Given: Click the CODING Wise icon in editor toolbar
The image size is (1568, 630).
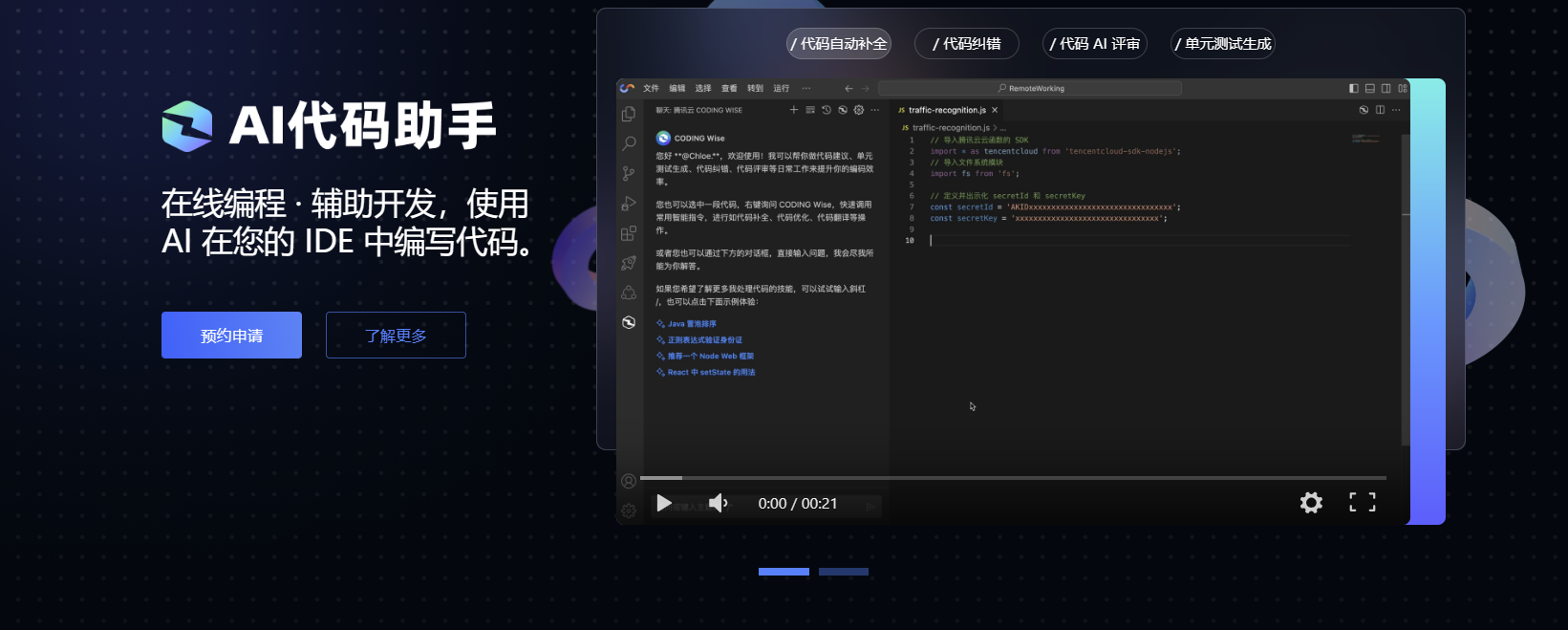Looking at the screenshot, I should click(x=1364, y=110).
